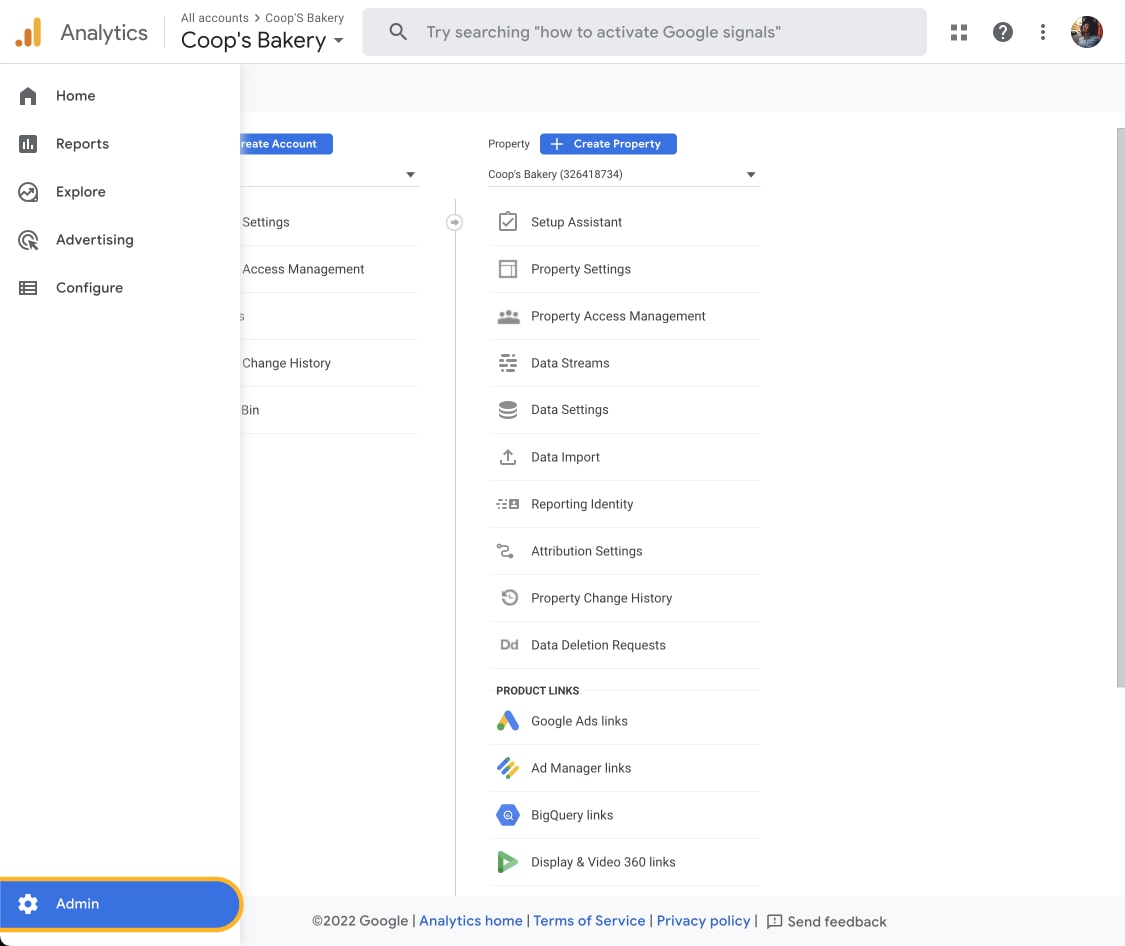Screen dimensions: 1125x946
Task: Click the Setup Assistant checkbox icon
Action: (x=508, y=222)
